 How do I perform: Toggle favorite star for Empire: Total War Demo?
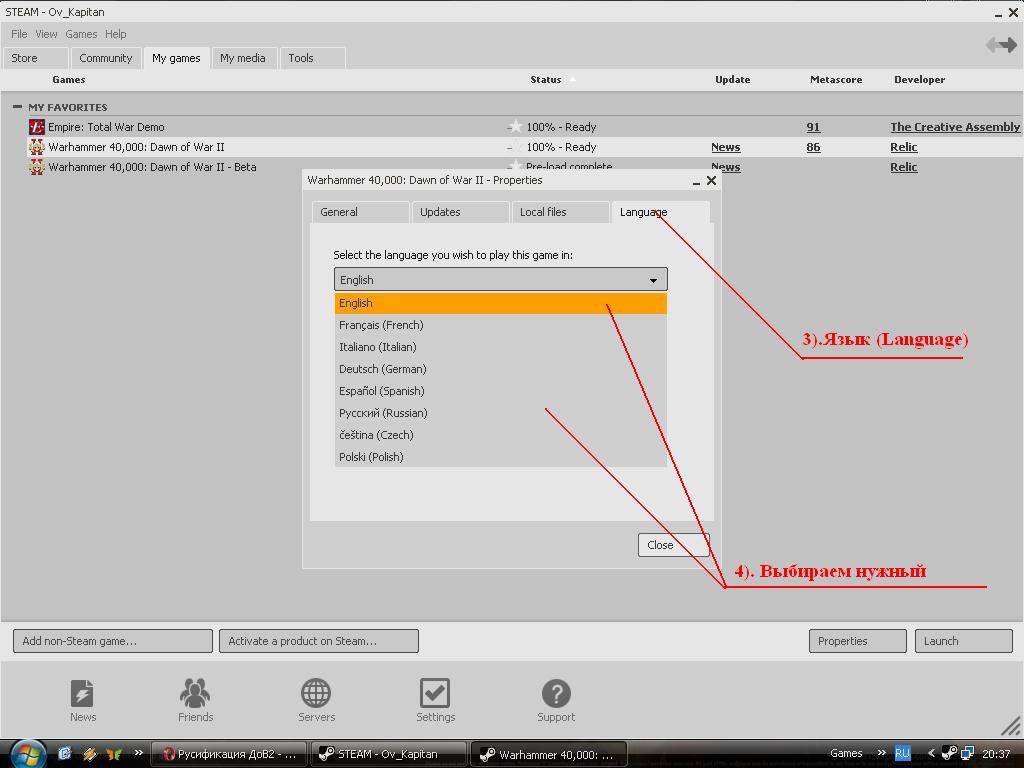(x=515, y=127)
